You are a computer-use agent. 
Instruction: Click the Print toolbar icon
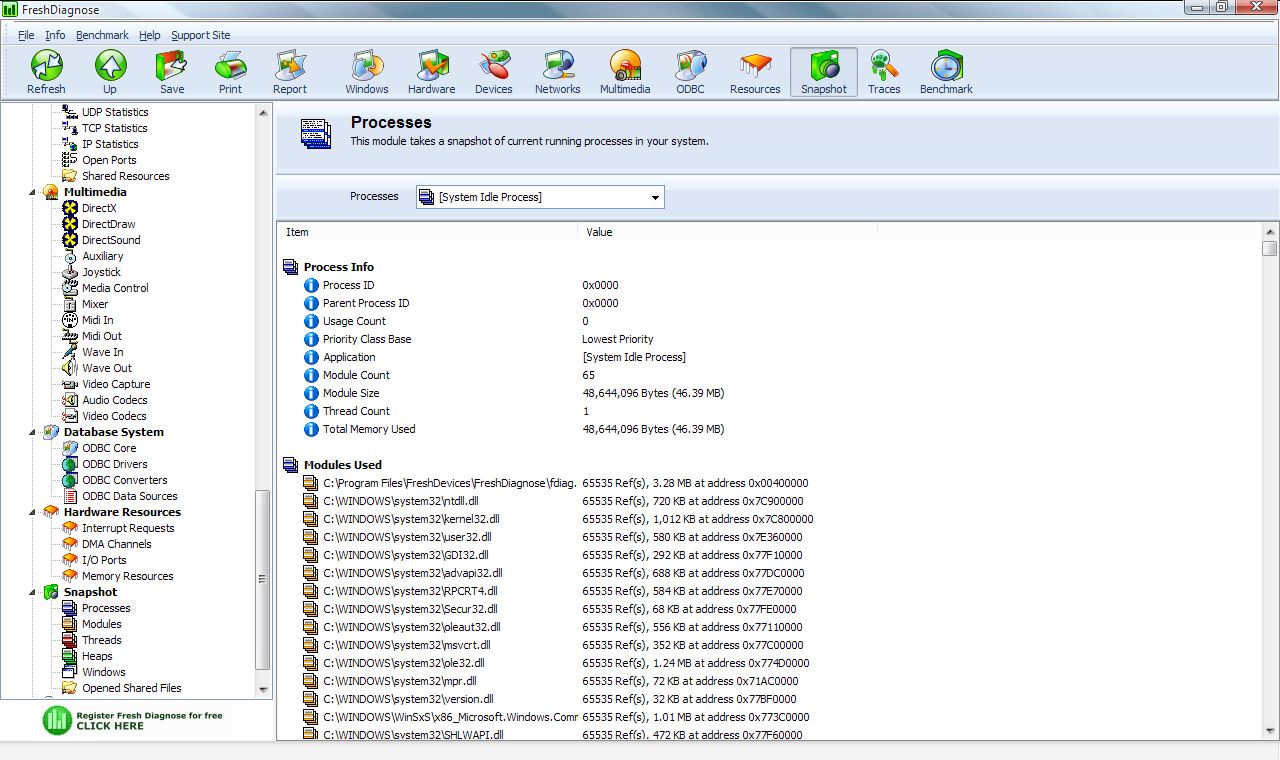[x=230, y=72]
